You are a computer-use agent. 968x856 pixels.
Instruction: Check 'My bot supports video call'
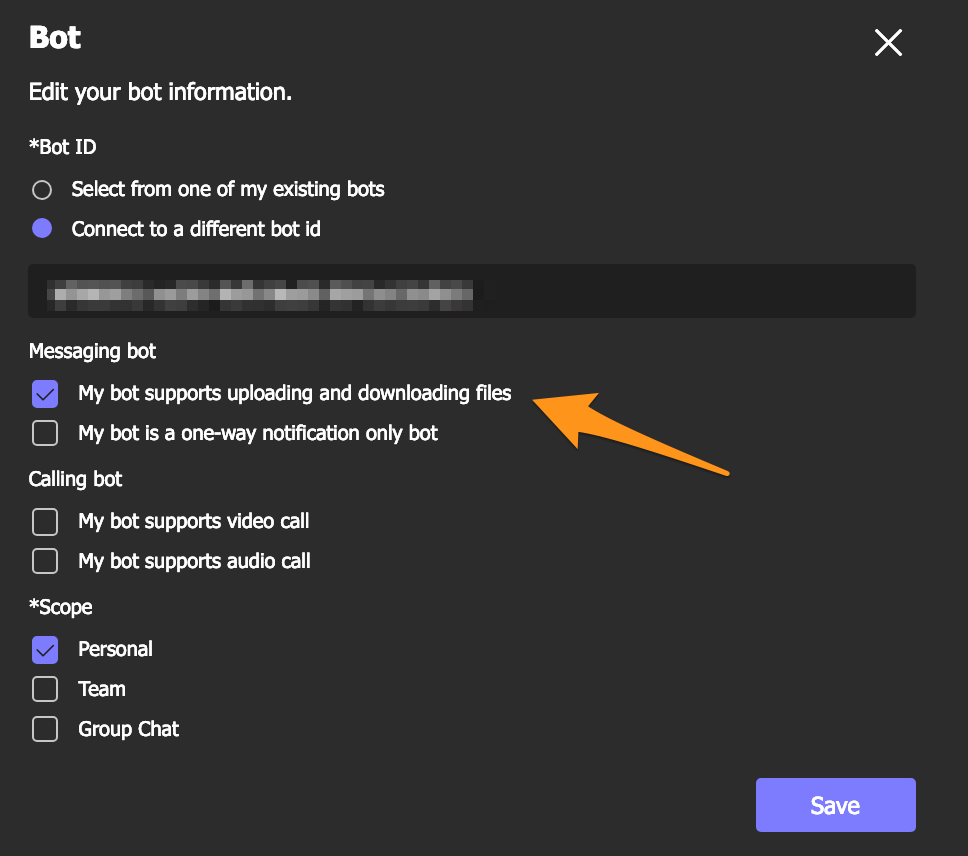[x=45, y=521]
